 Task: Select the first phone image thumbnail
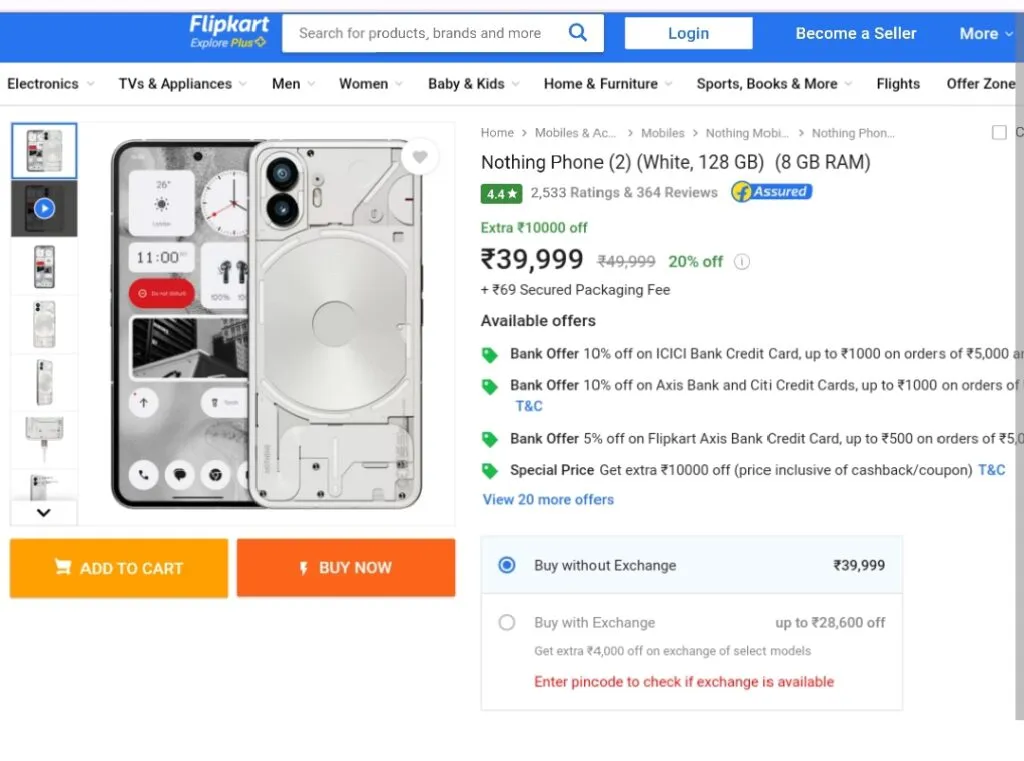point(44,150)
